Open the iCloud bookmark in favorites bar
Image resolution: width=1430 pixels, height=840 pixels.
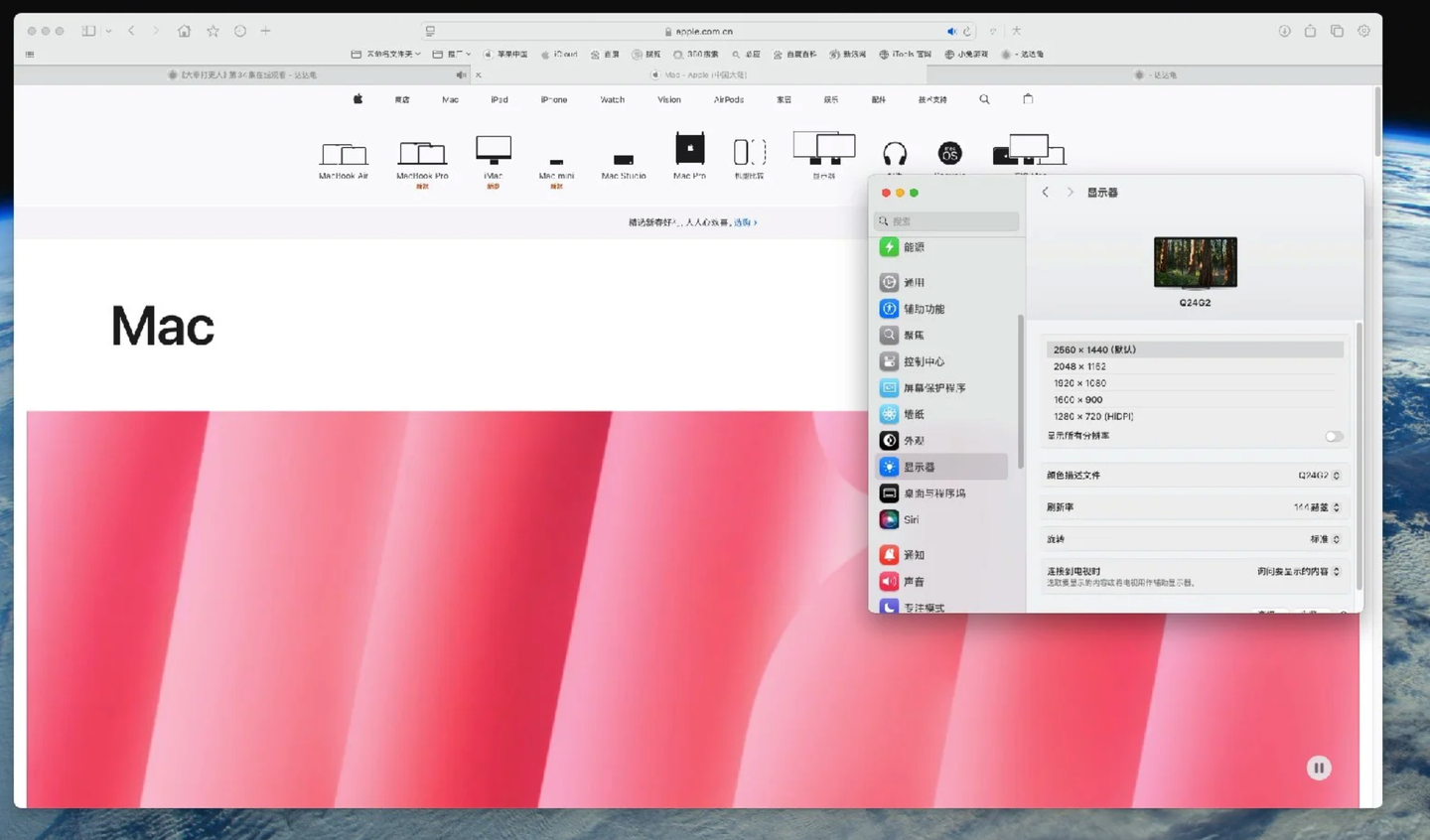point(560,55)
